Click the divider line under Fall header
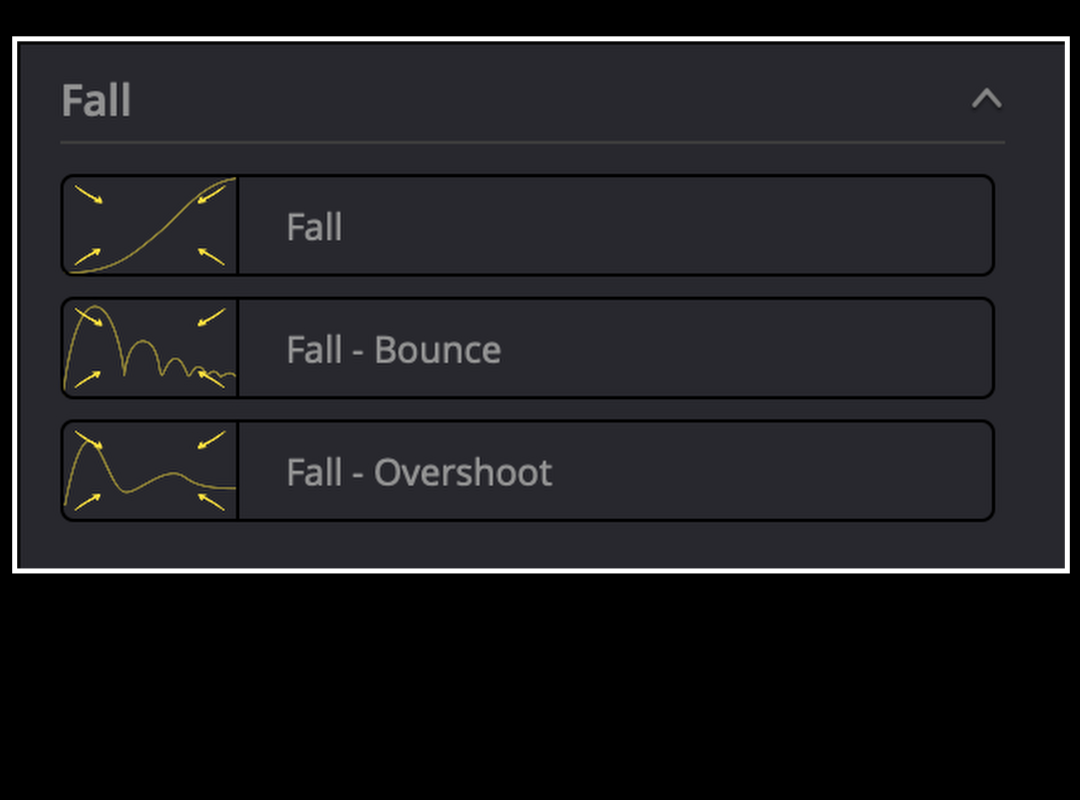1080x800 pixels. click(x=532, y=143)
